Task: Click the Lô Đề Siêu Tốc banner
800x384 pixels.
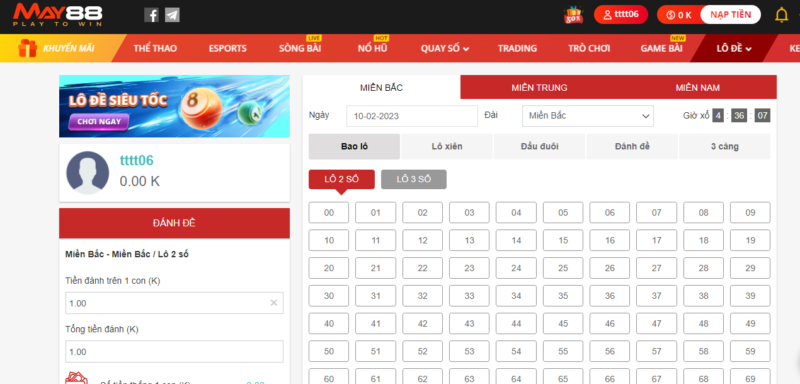Action: [174, 106]
